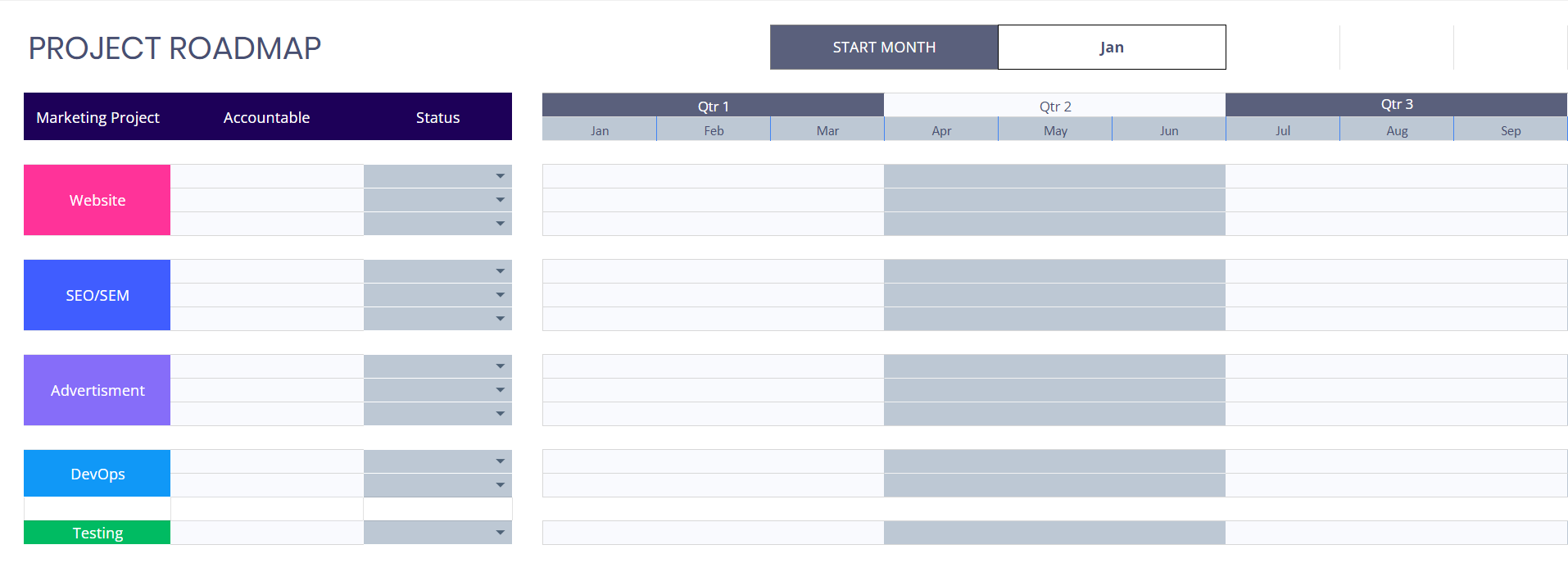The width and height of the screenshot is (1568, 563).
Task: Select the Advertisment category label
Action: click(x=97, y=389)
